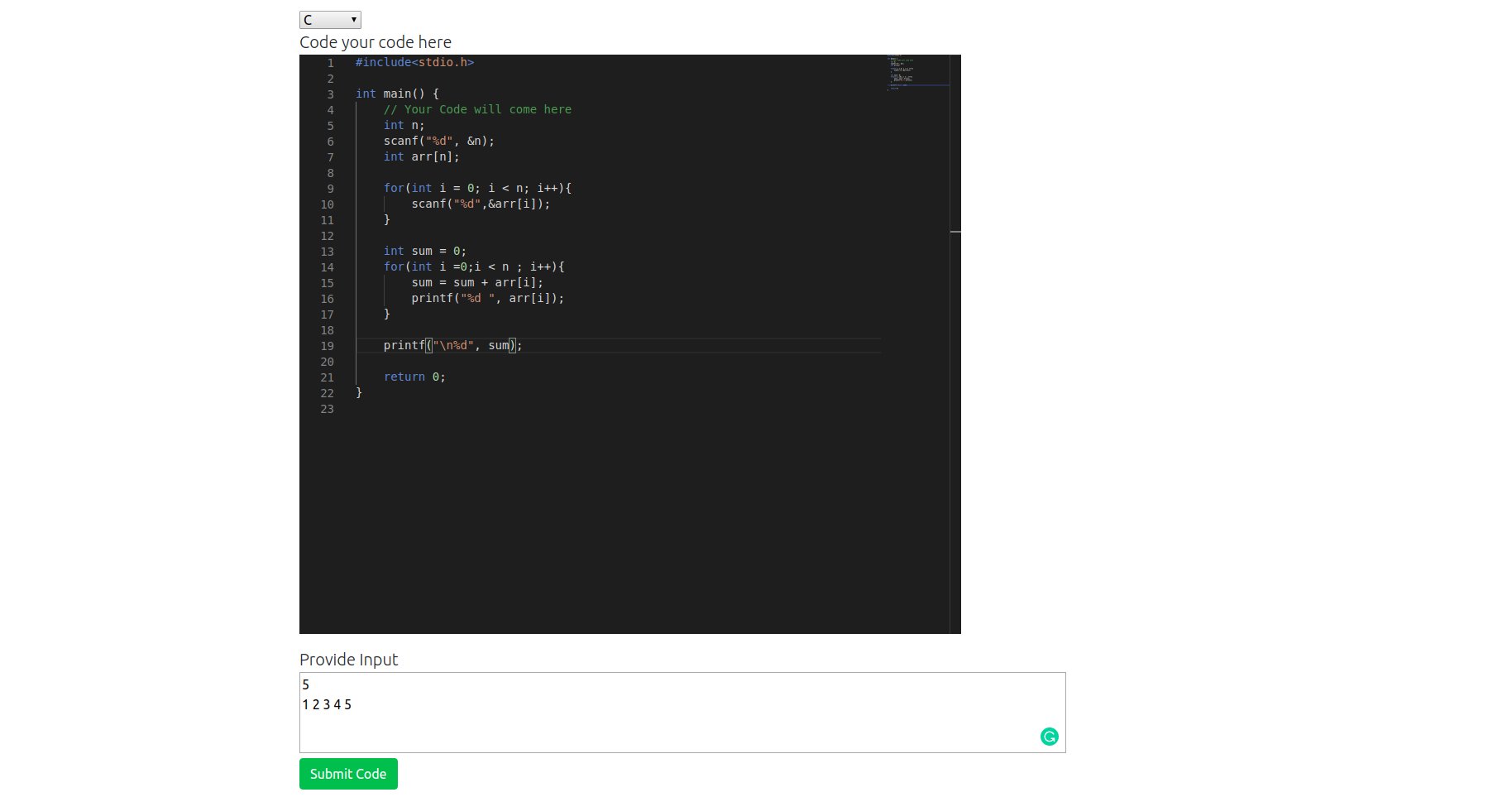
Task: Click line number 12 in gutter
Action: pos(328,236)
